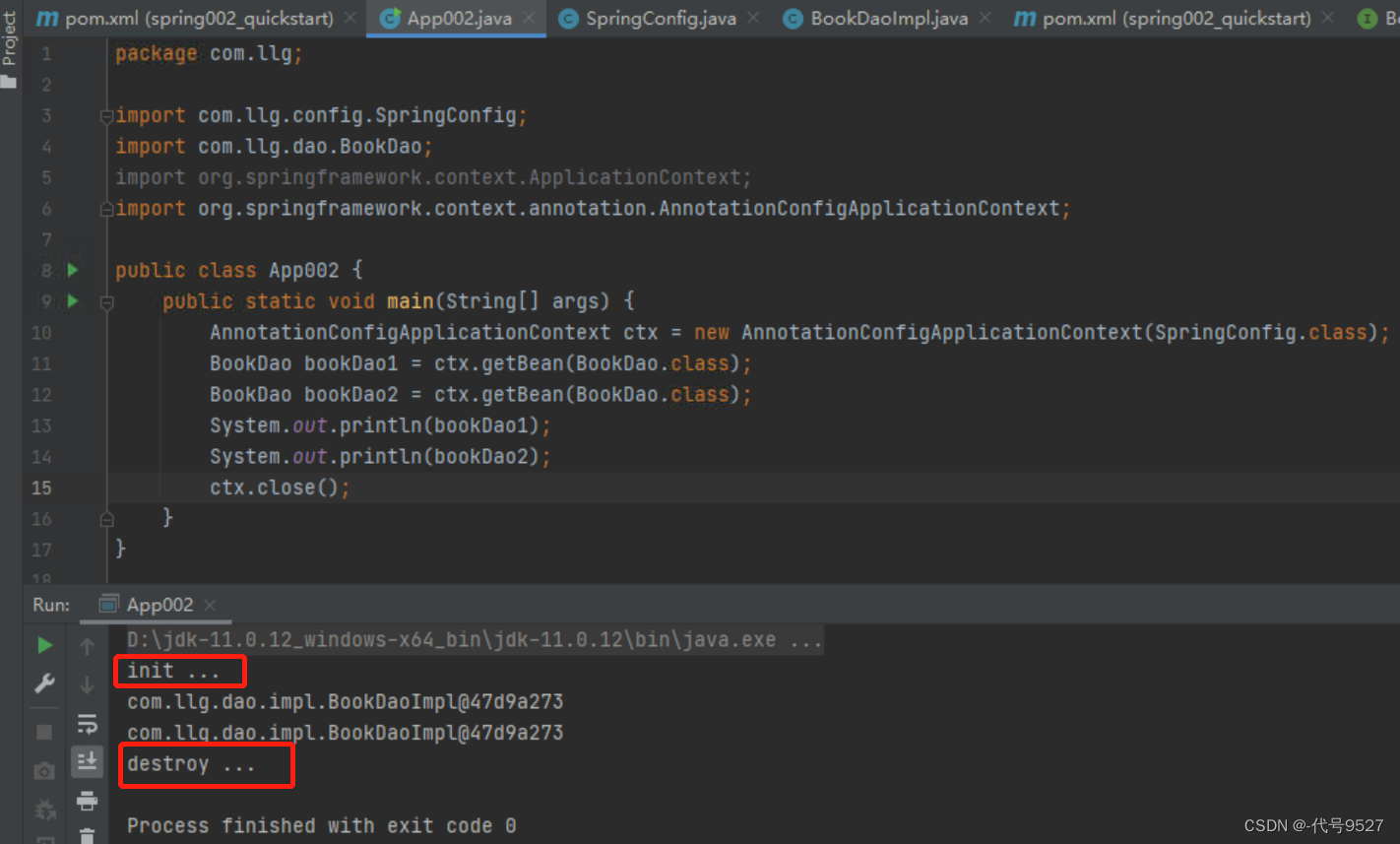Viewport: 1400px width, 844px height.
Task: Close the SpringConfig.java tab
Action: pos(753,18)
